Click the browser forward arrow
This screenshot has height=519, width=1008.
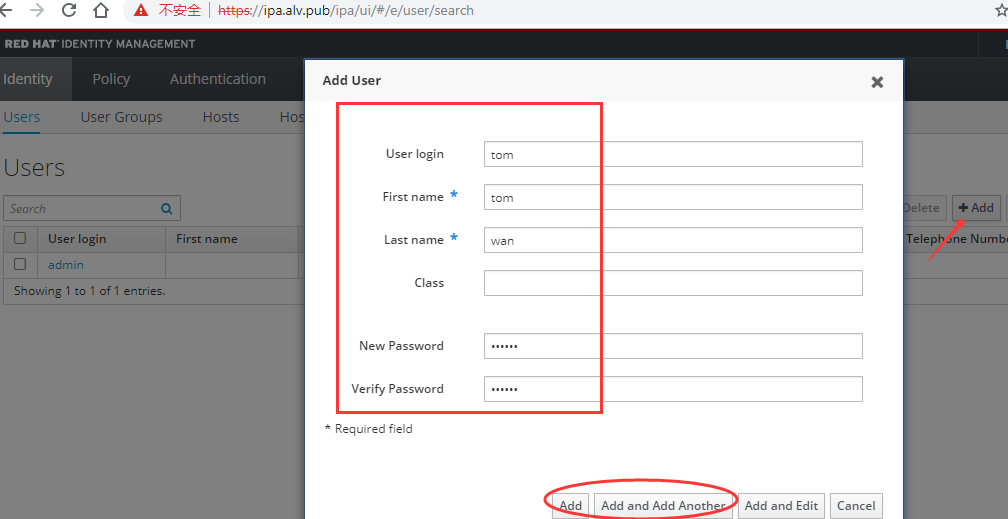pyautogui.click(x=37, y=10)
